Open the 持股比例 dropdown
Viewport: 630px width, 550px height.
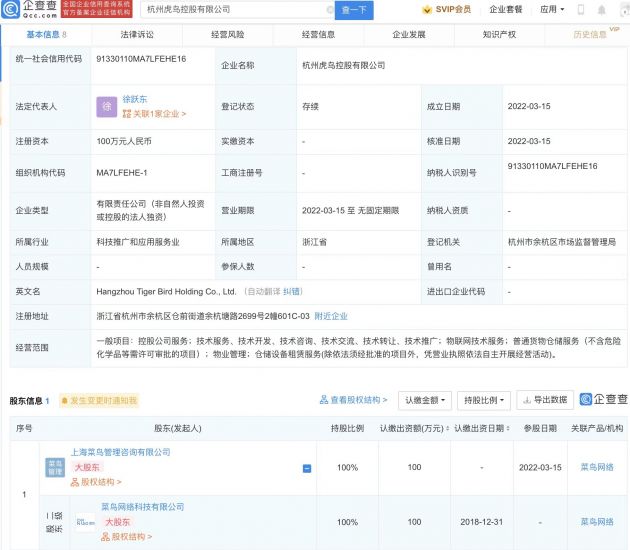coord(484,401)
